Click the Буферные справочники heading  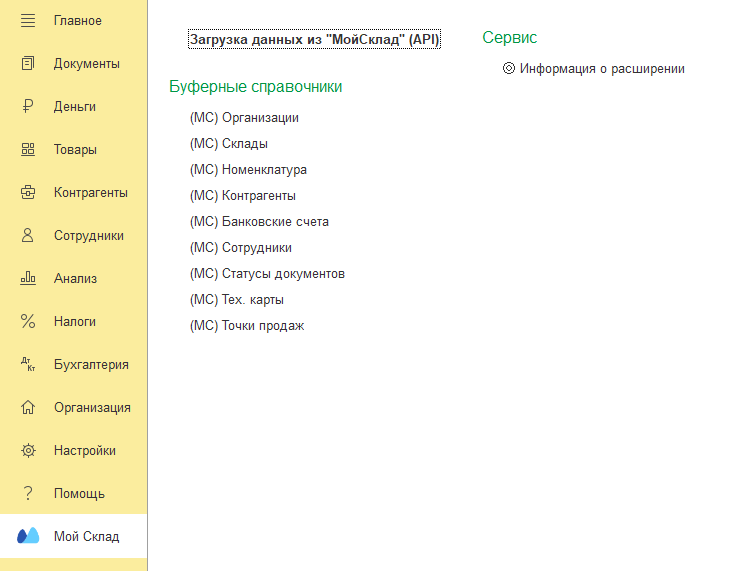click(x=256, y=87)
